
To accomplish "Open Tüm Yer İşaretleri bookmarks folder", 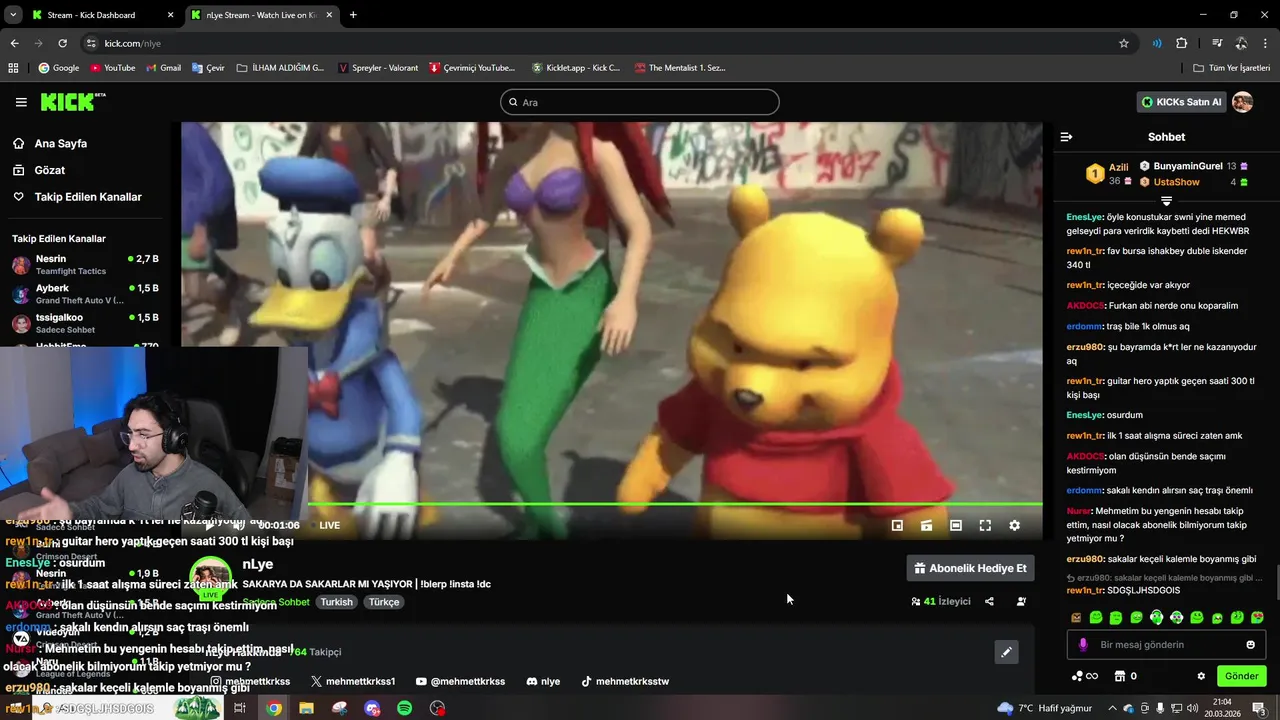I will (1232, 68).
